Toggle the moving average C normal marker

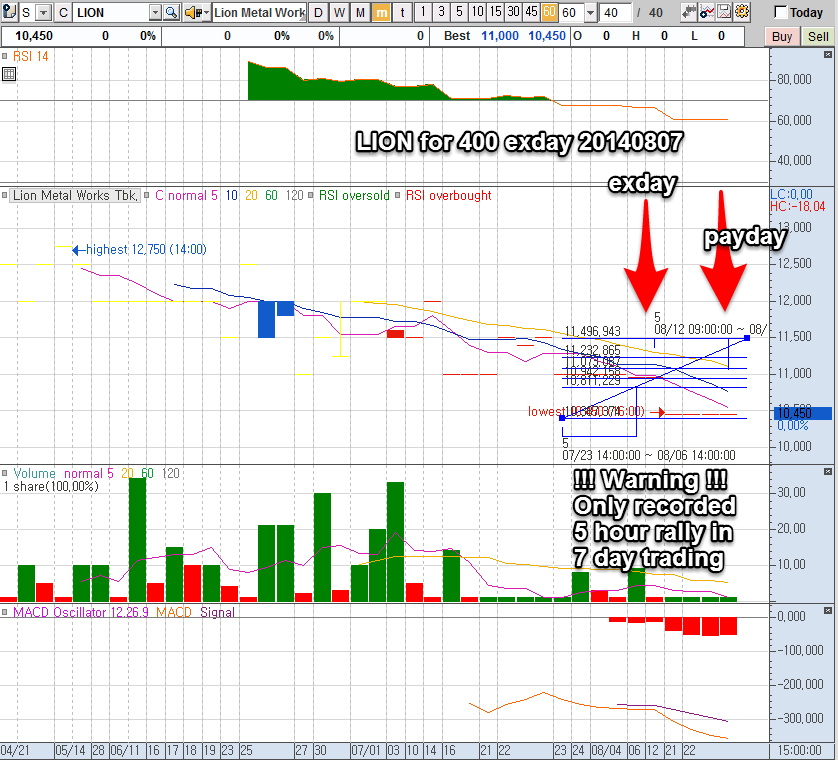(x=146, y=196)
